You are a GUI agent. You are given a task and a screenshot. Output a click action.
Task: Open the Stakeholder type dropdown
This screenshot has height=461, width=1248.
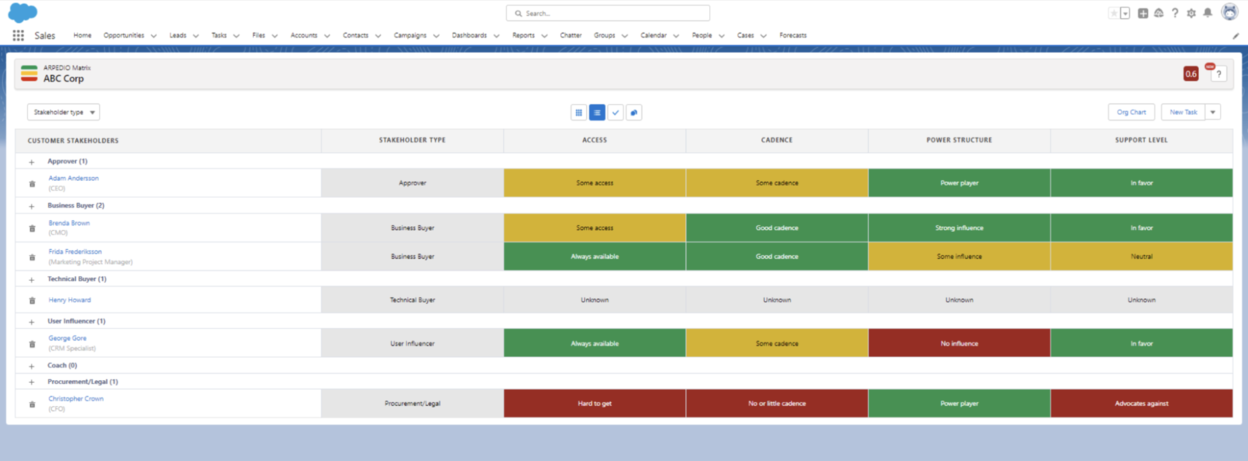(64, 113)
